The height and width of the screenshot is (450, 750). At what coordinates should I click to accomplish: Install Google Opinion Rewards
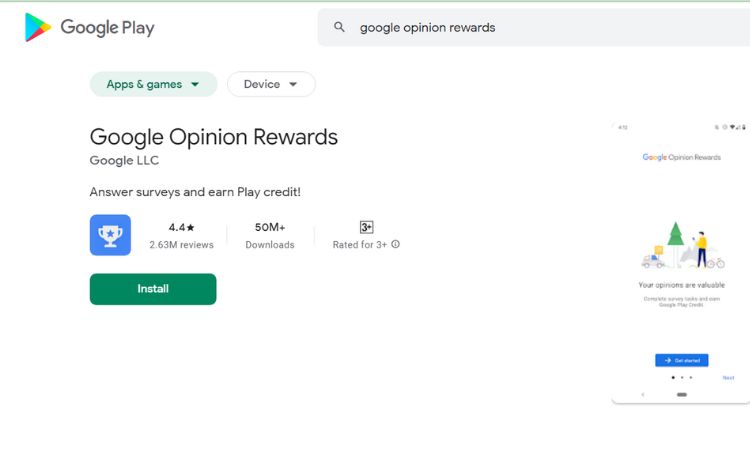click(153, 289)
